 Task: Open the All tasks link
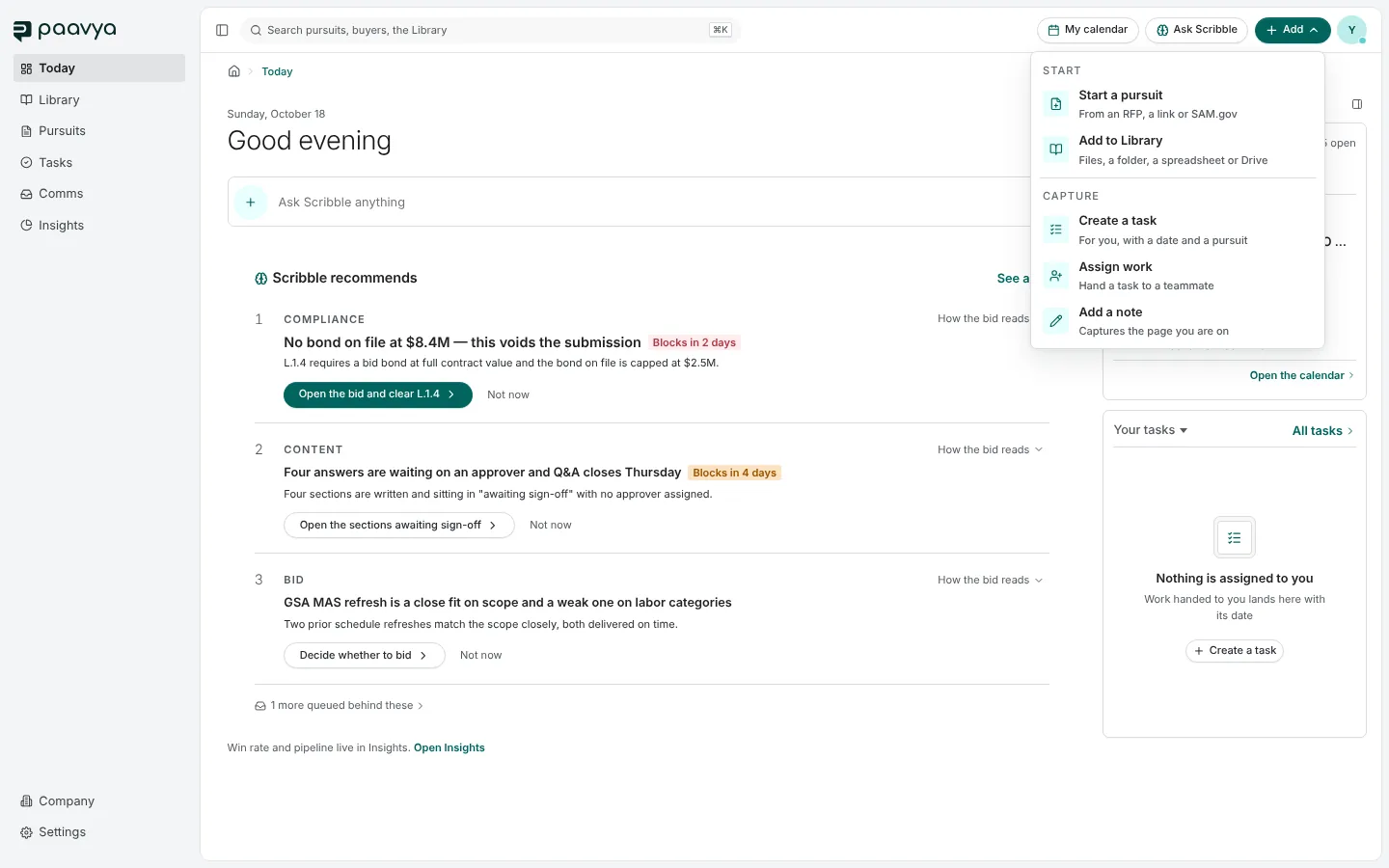[x=1322, y=431]
